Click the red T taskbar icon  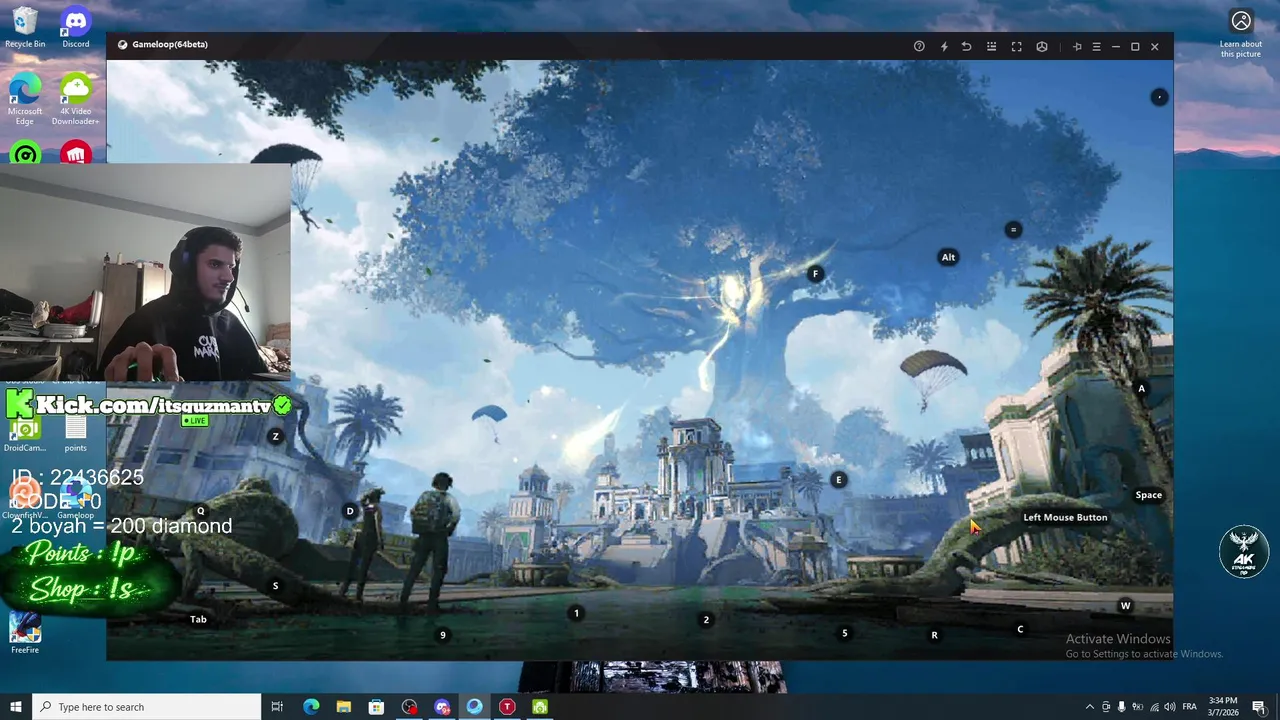507,707
